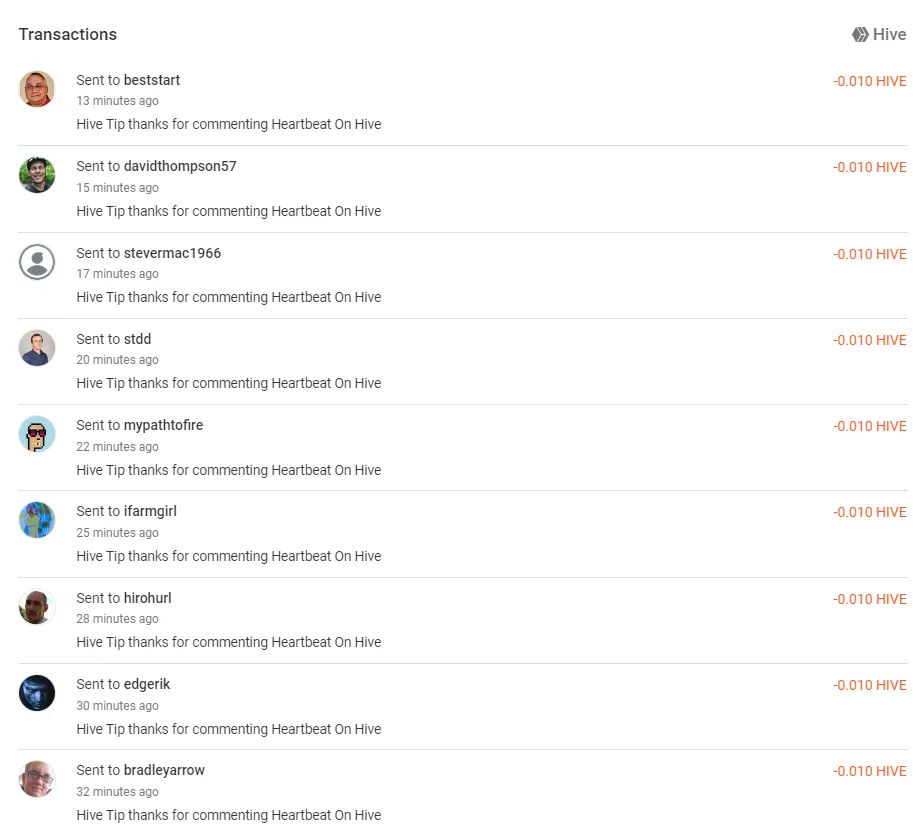Open davidthompson57's avatar picture
913x827 pixels.
tap(37, 175)
